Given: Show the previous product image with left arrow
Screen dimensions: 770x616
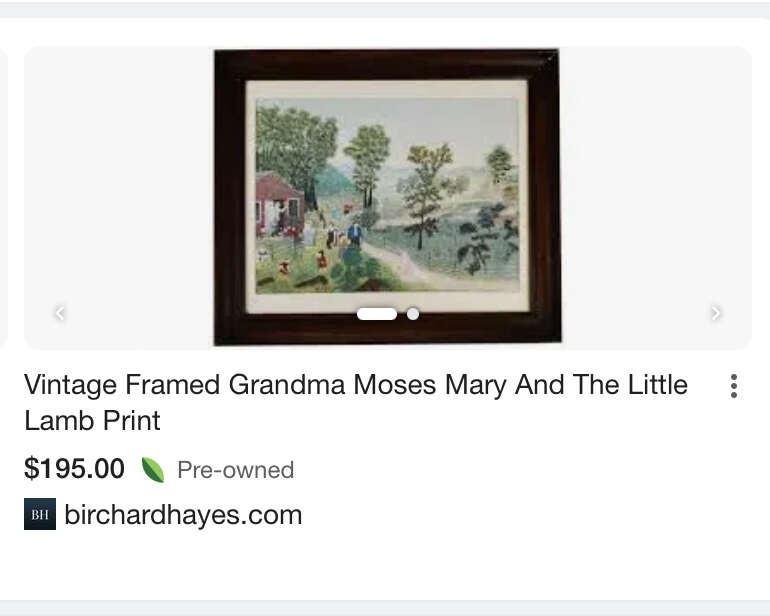Looking at the screenshot, I should point(60,313).
